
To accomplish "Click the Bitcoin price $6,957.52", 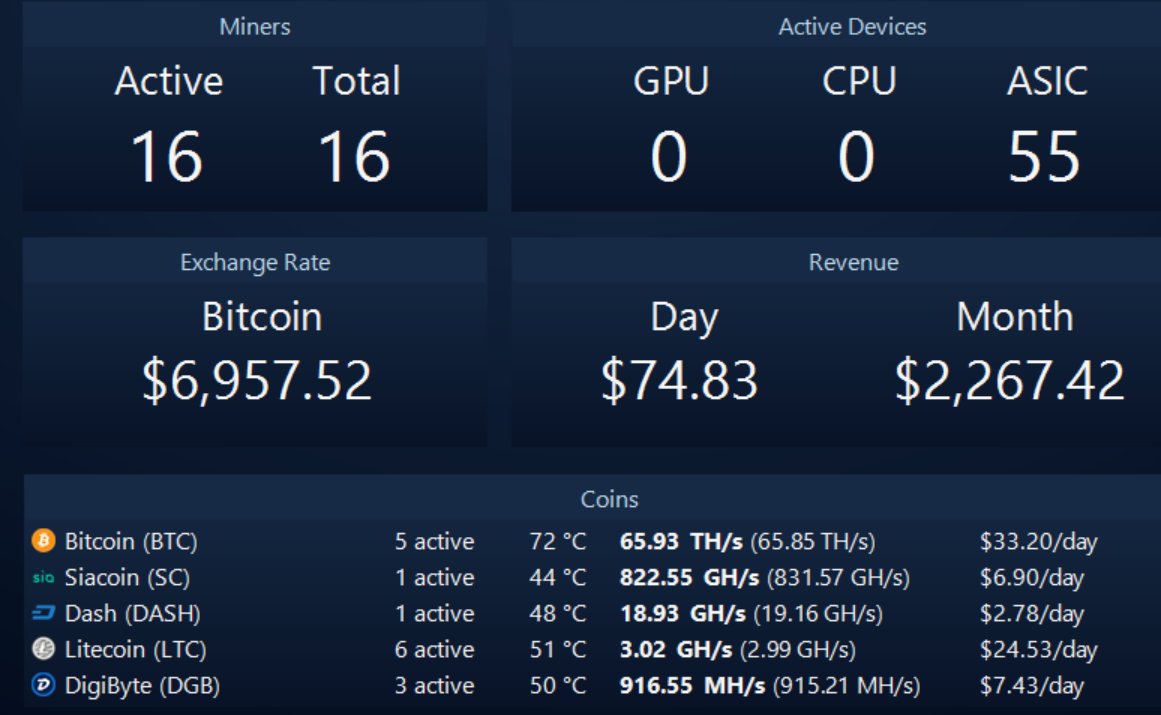I will click(x=256, y=380).
